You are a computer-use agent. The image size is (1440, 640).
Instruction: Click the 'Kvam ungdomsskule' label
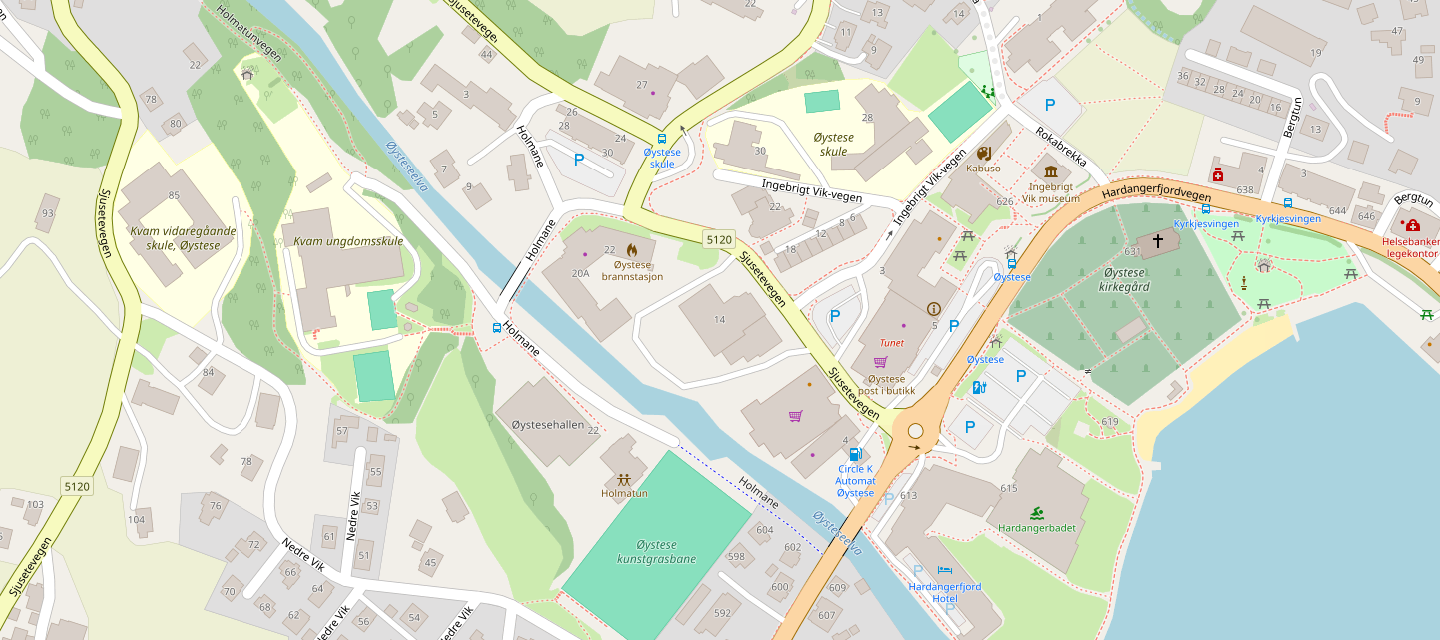pos(348,241)
